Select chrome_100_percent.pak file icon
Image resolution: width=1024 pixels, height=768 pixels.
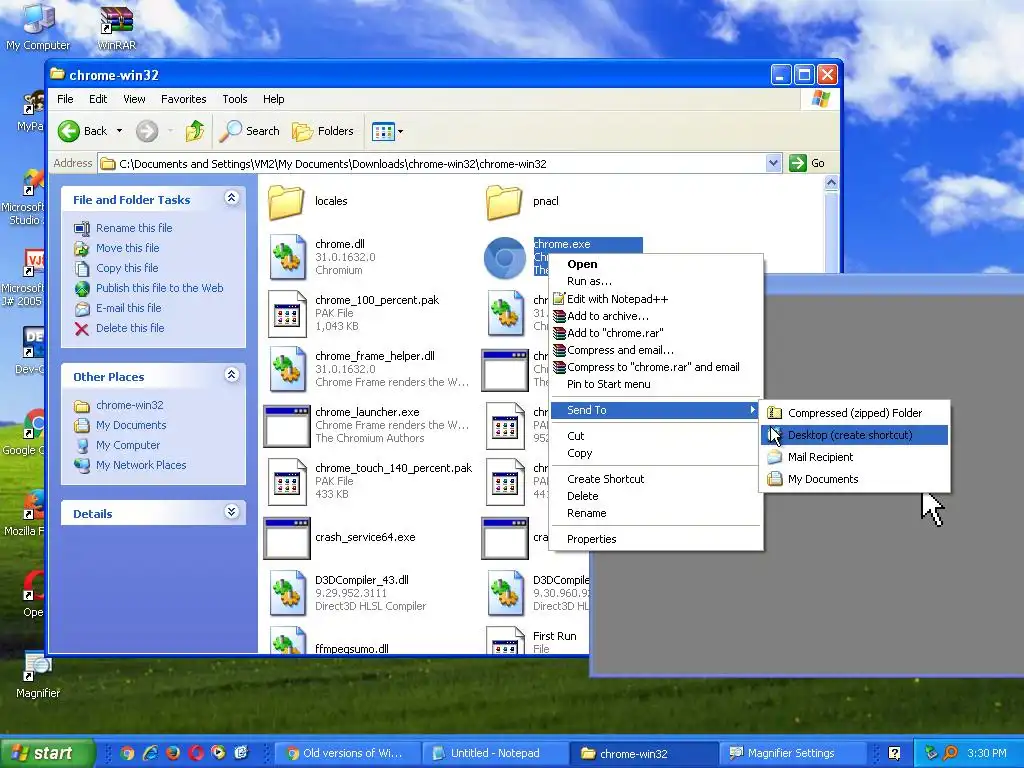[287, 313]
